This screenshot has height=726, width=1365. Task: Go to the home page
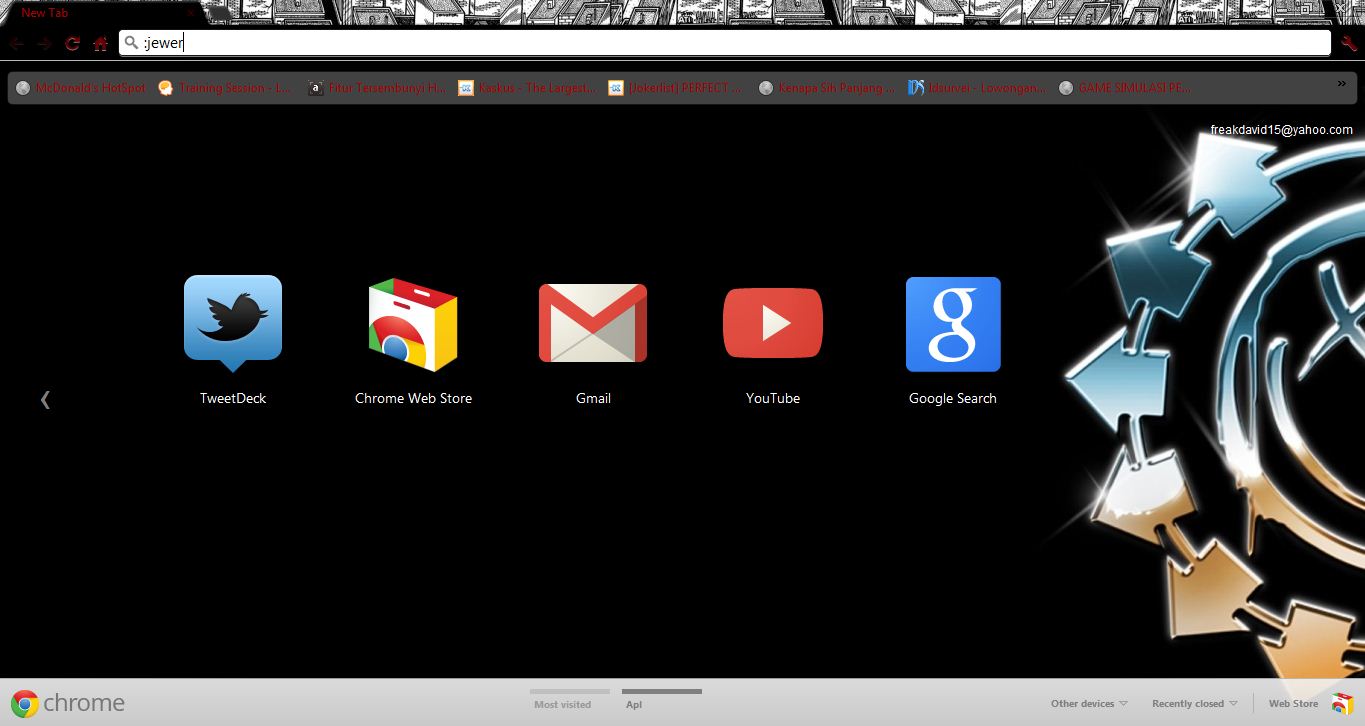click(x=100, y=43)
